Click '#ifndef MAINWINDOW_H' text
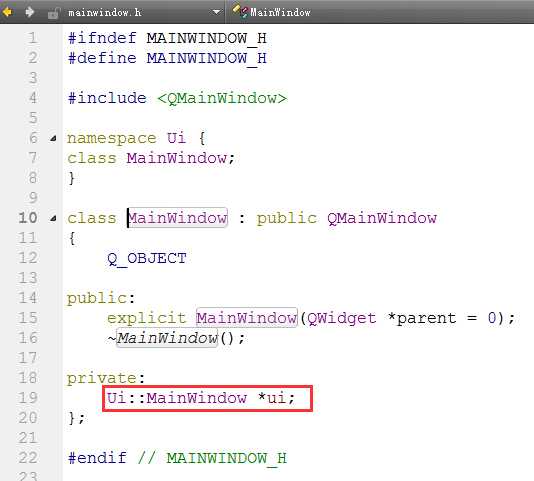This screenshot has height=481, width=534. (167, 38)
